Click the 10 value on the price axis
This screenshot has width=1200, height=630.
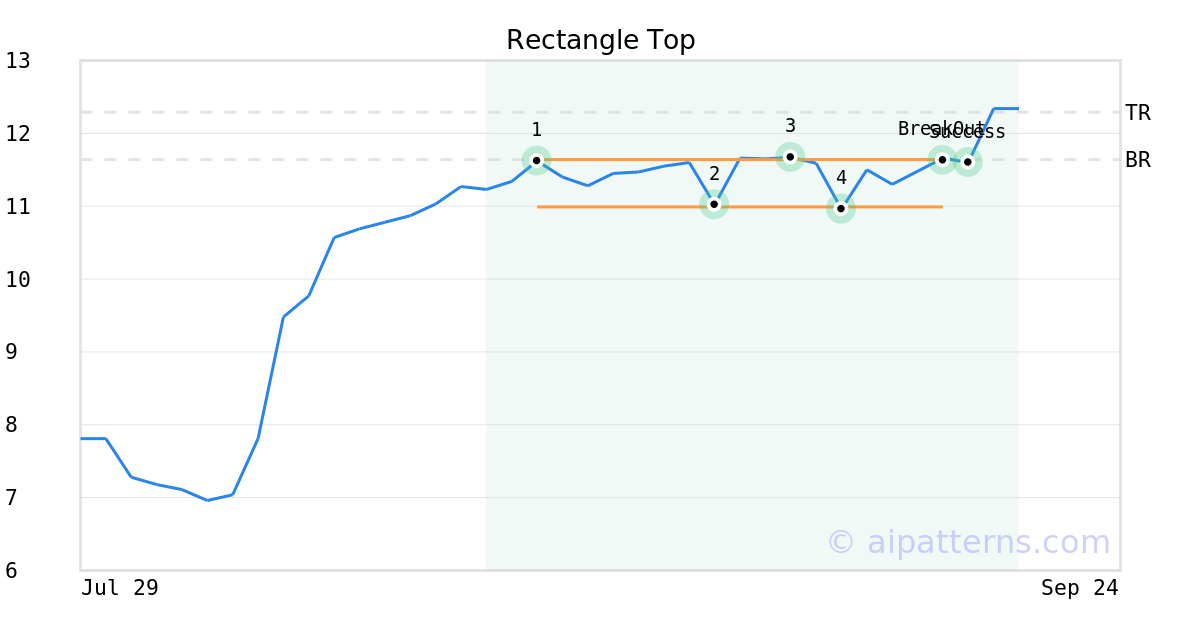pos(18,279)
